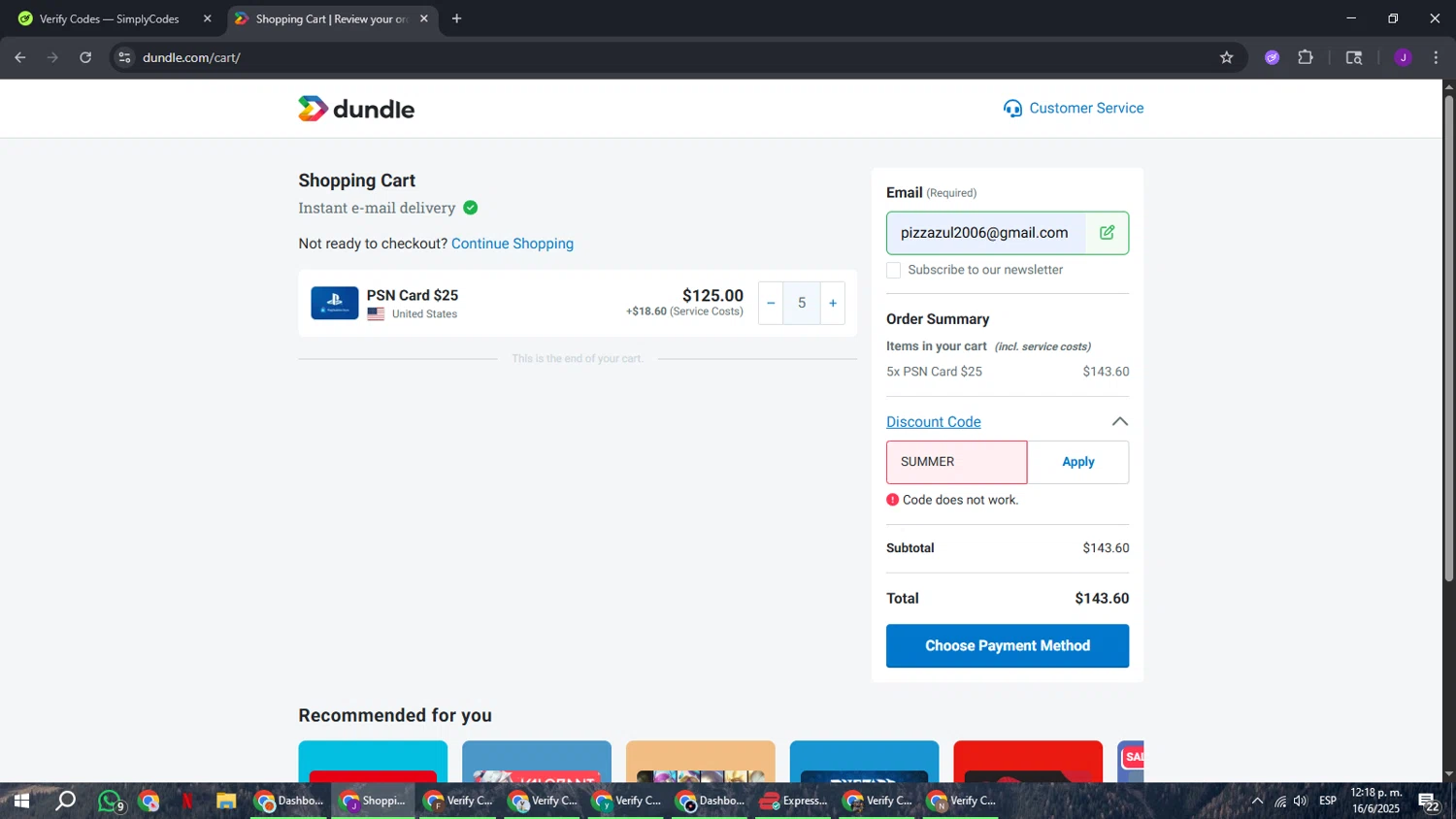
Task: Click the quantity field showing 5
Action: point(802,303)
